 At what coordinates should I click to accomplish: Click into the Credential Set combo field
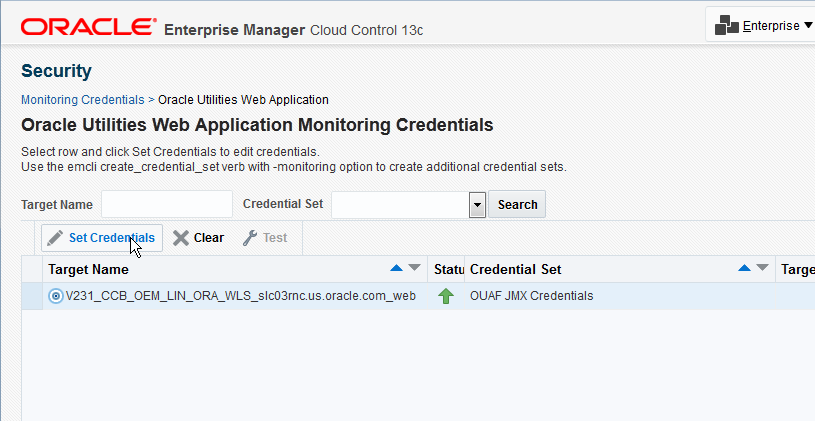click(x=400, y=204)
